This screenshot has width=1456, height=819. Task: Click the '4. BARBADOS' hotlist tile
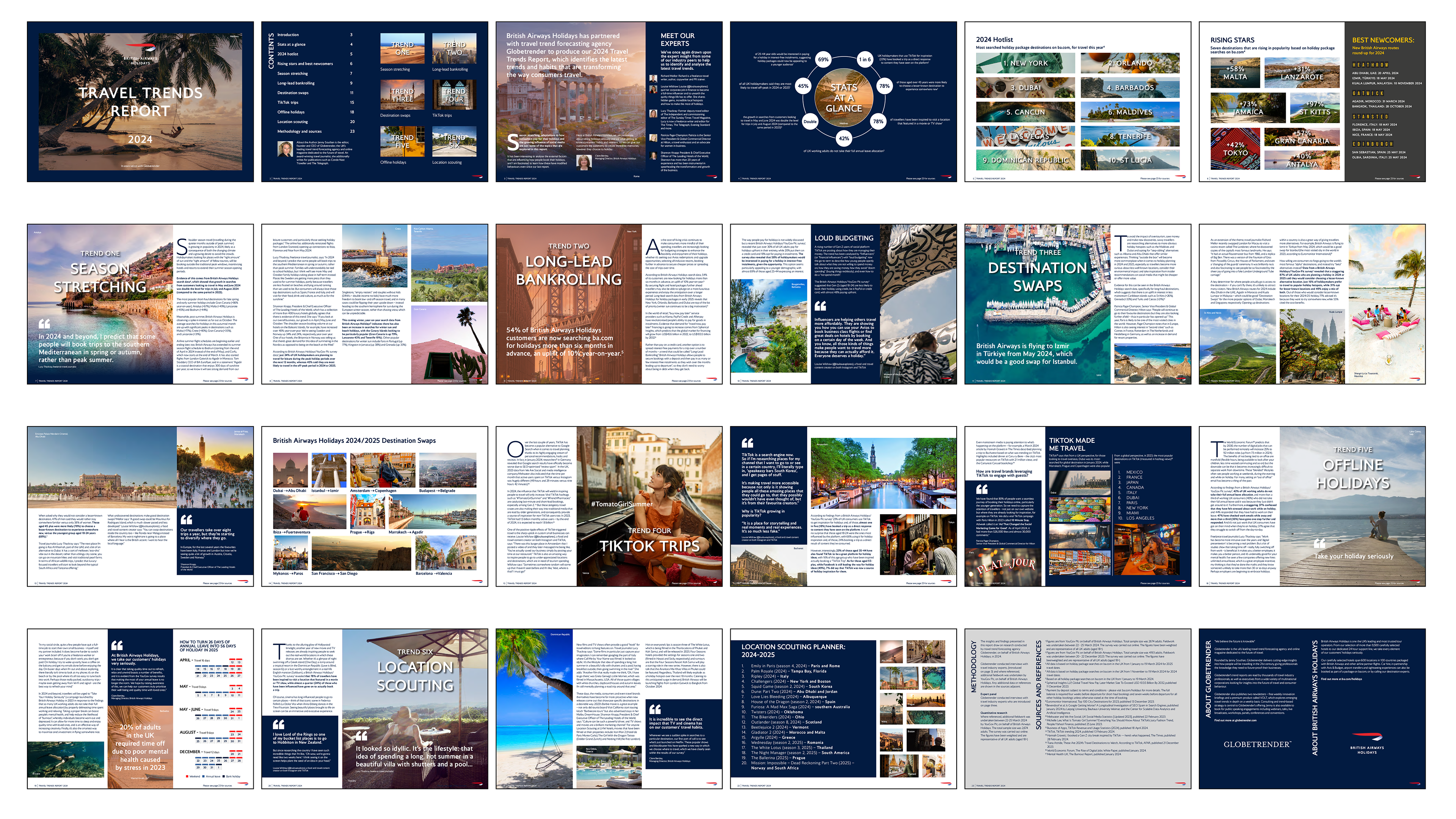pos(1130,88)
